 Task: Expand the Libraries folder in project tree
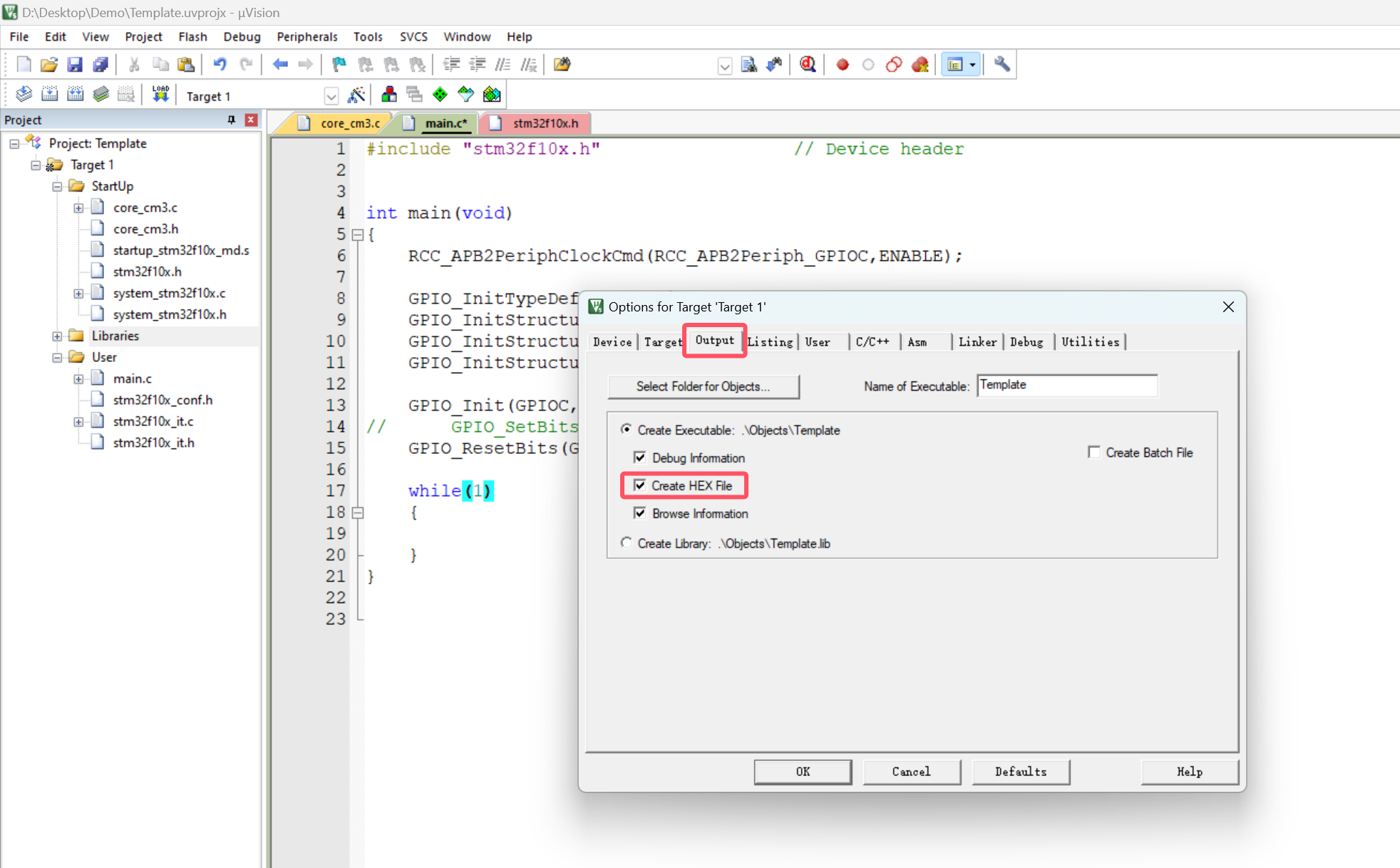[57, 336]
